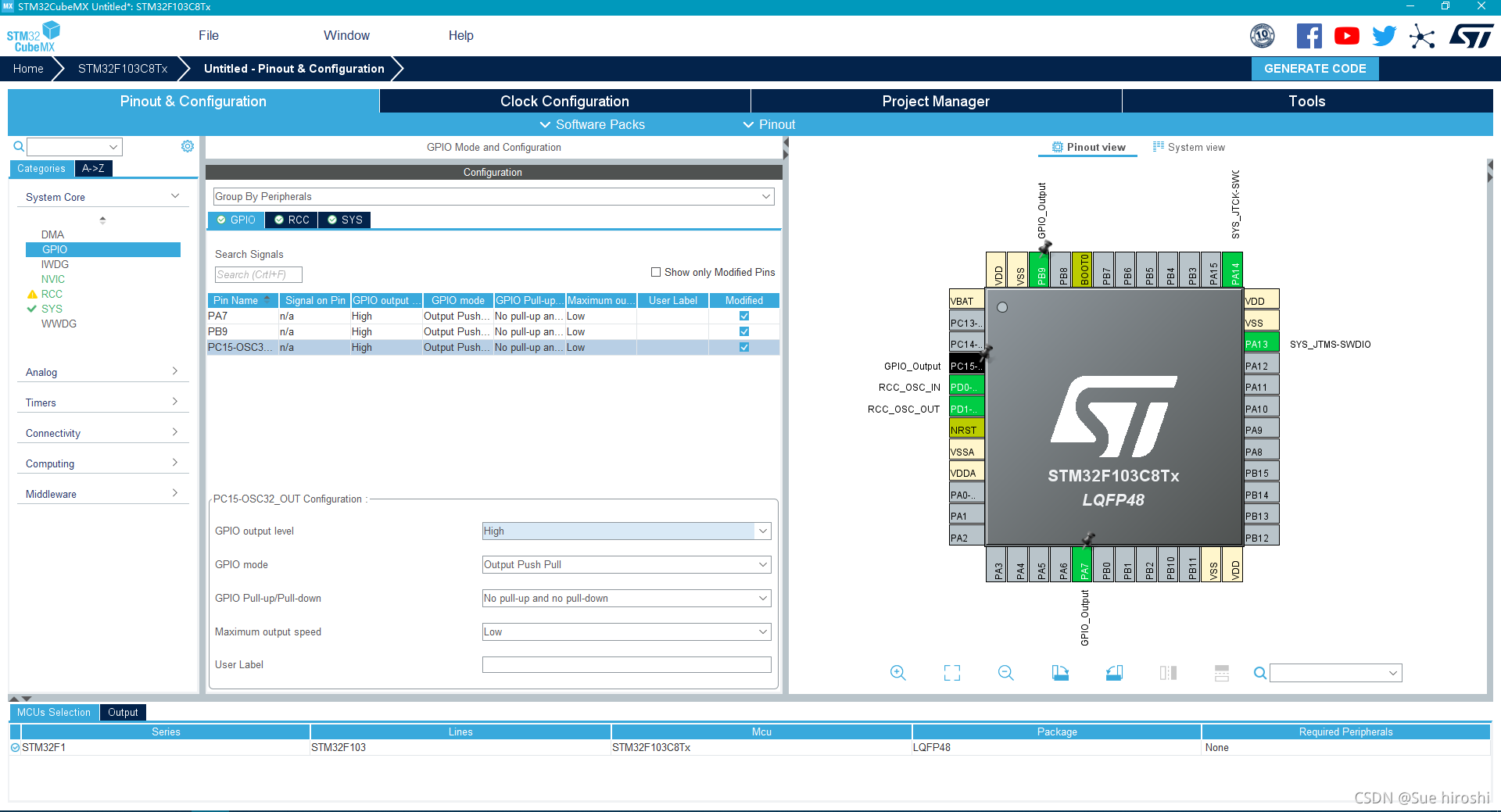
Task: Select the BOOT0 pin on the chip
Action: click(1083, 270)
